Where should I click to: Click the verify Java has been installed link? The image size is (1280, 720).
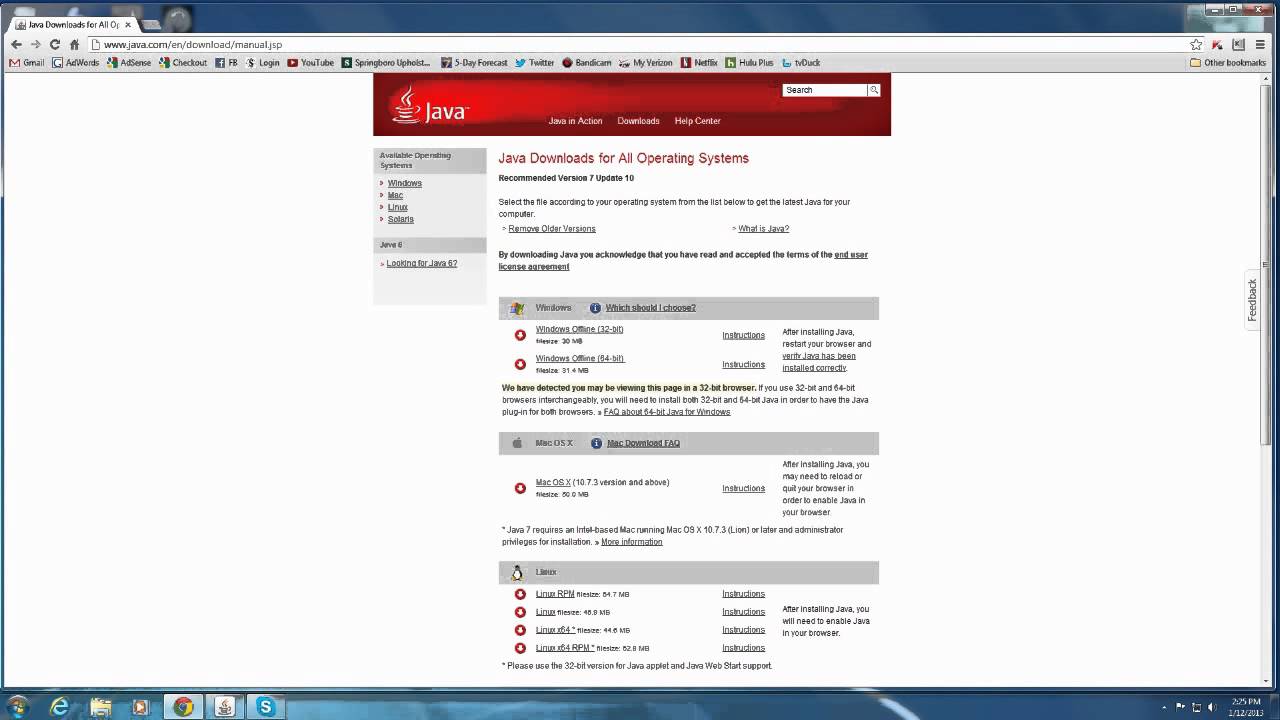pyautogui.click(x=819, y=362)
